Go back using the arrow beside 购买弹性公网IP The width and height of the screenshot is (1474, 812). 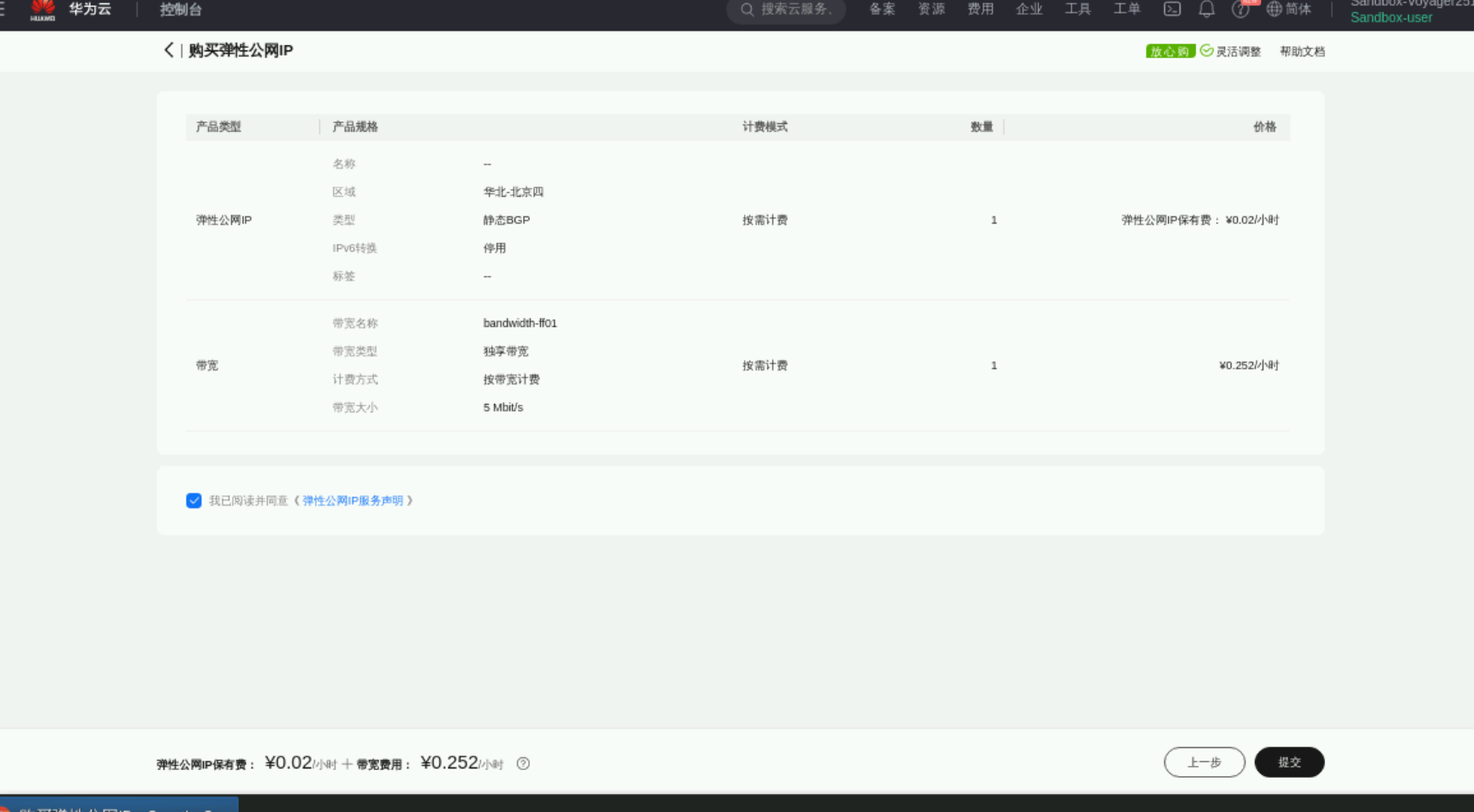(x=169, y=50)
